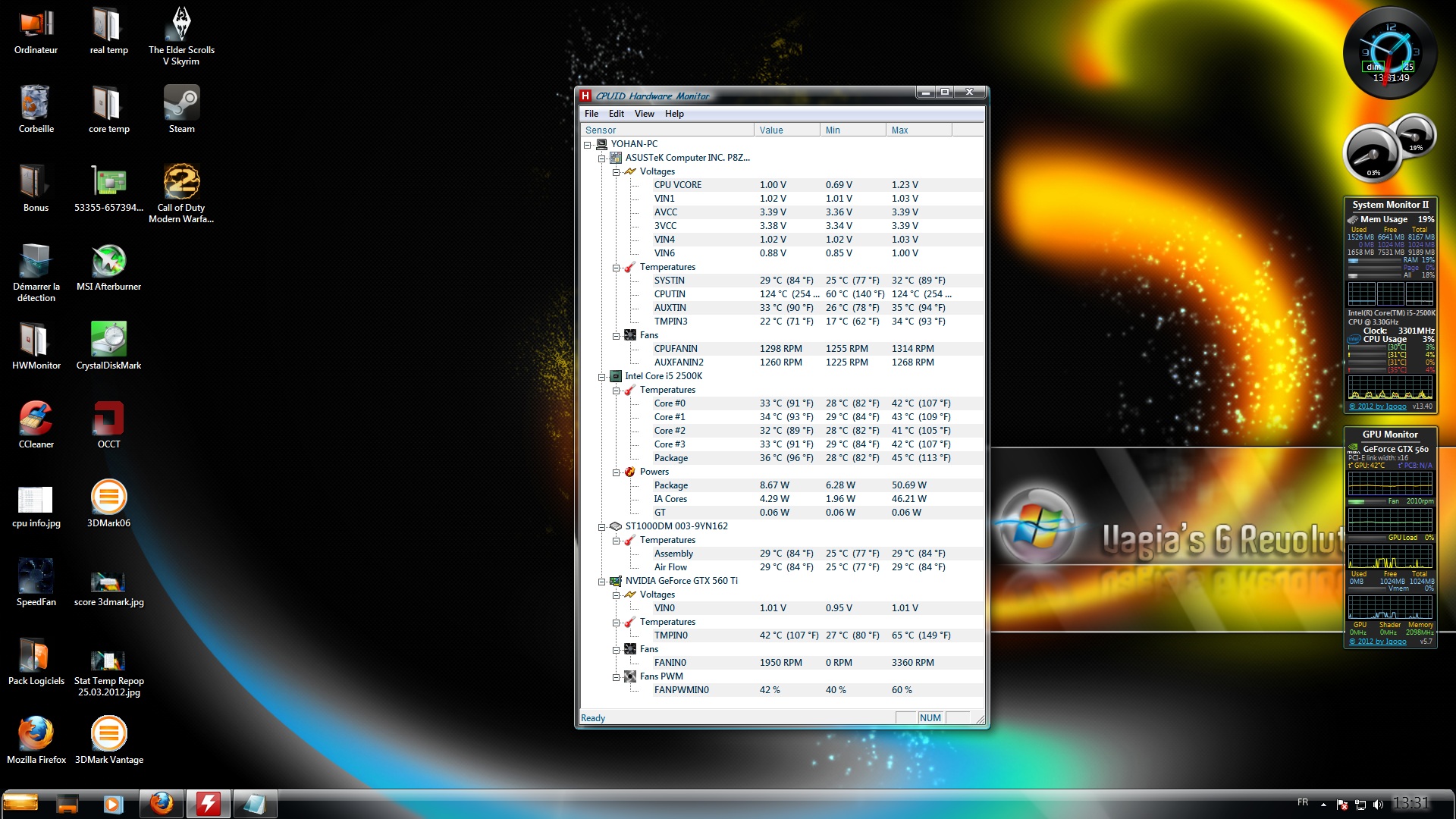Collapse the ST1000DM 003-9YN162 drive node

[602, 527]
